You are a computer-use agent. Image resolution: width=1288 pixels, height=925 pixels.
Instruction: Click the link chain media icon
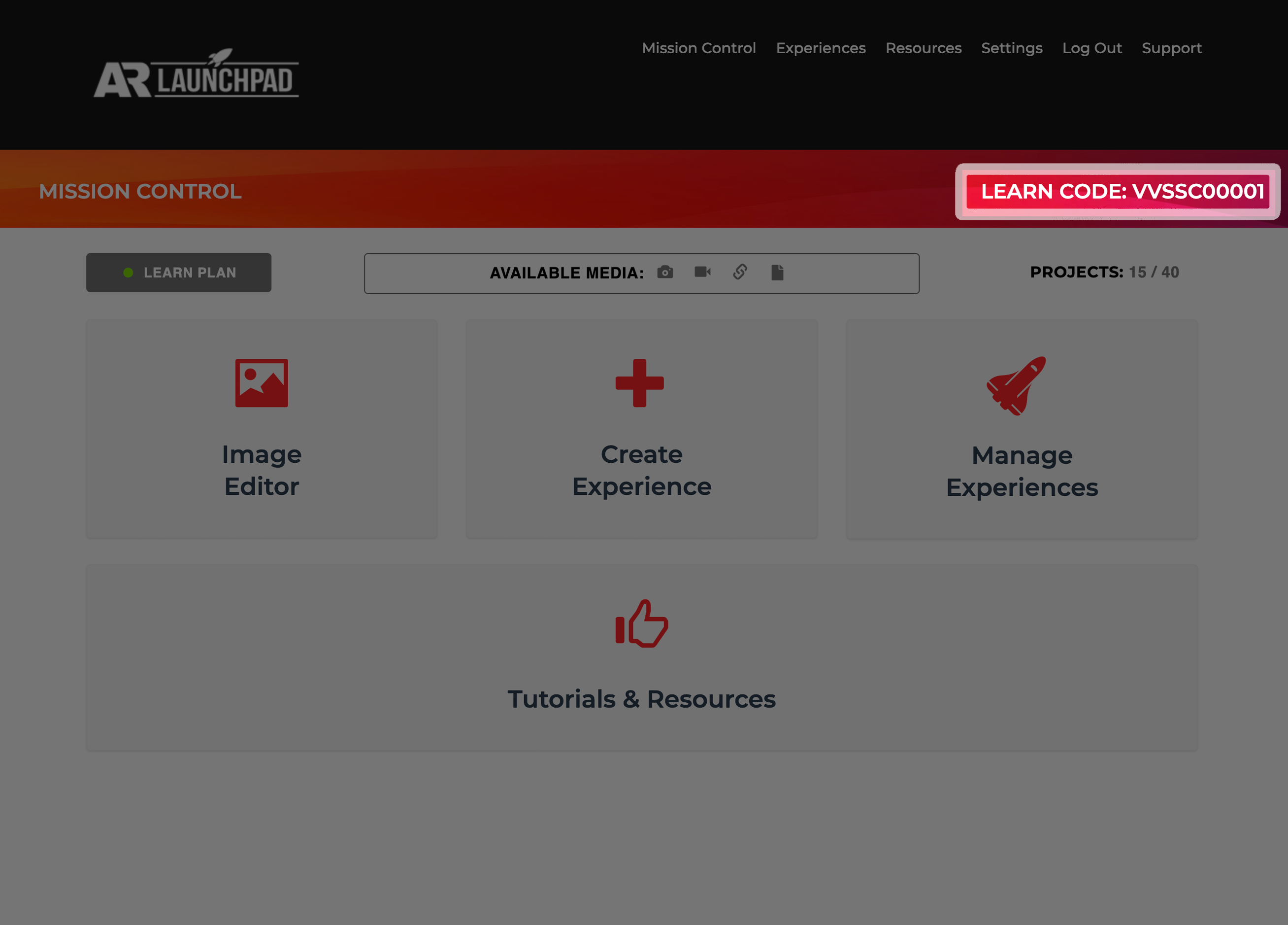[x=740, y=272]
